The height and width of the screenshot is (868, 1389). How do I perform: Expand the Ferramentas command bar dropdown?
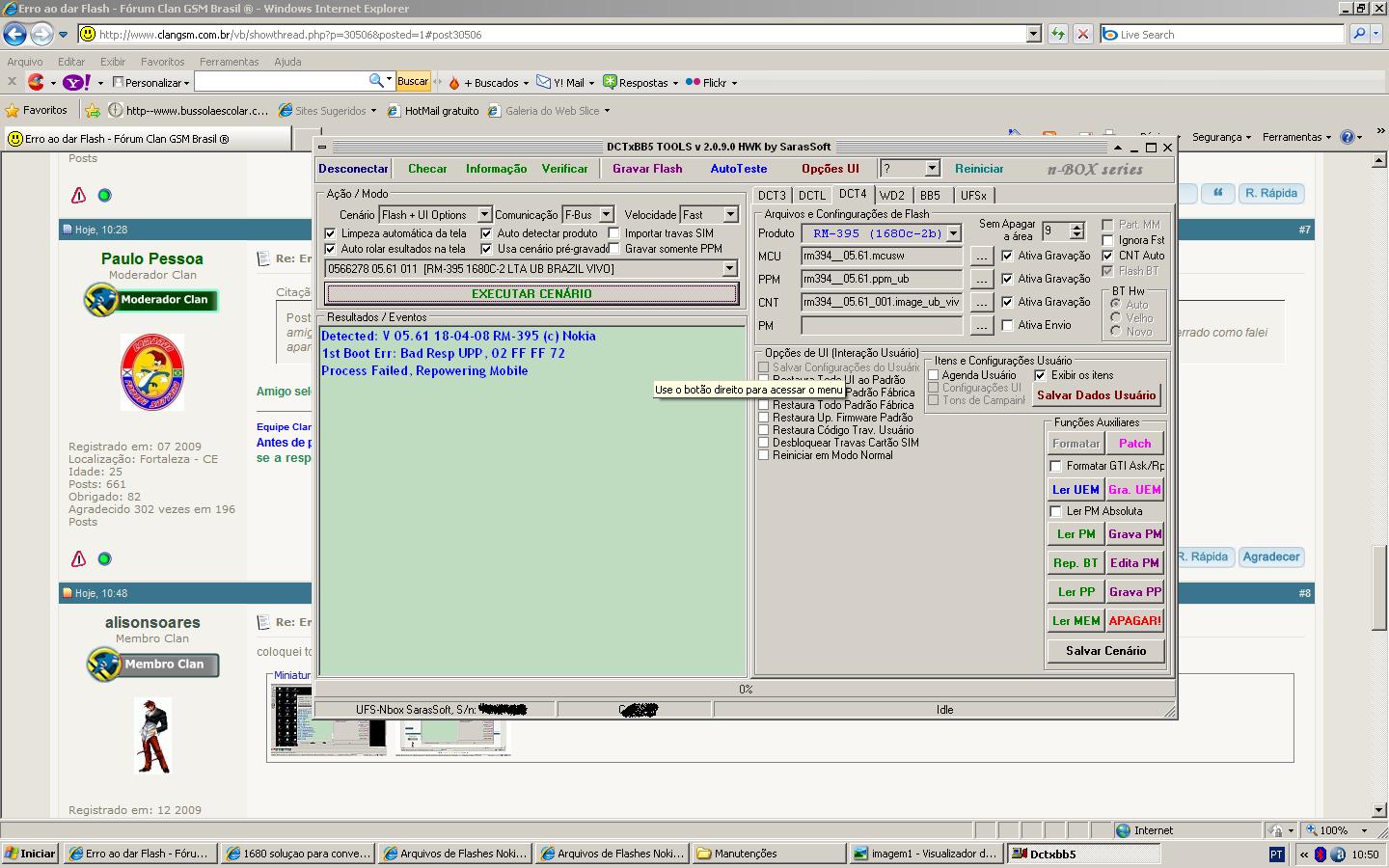[x=1296, y=137]
